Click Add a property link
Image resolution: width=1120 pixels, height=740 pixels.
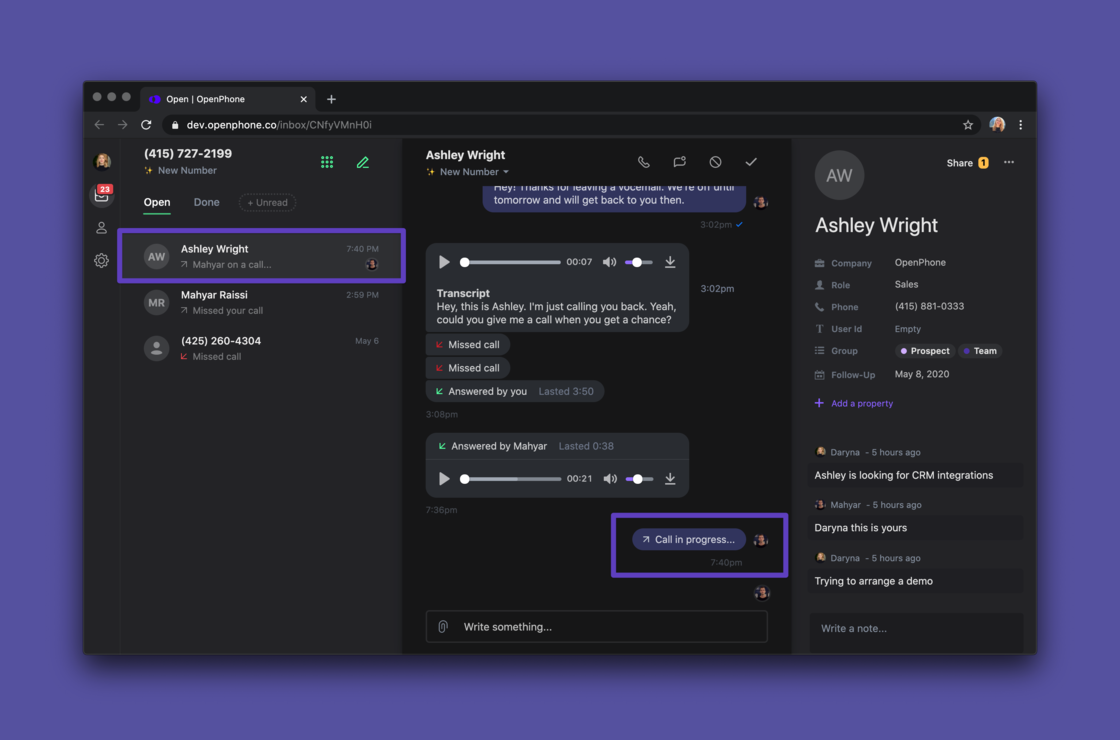pyautogui.click(x=854, y=404)
